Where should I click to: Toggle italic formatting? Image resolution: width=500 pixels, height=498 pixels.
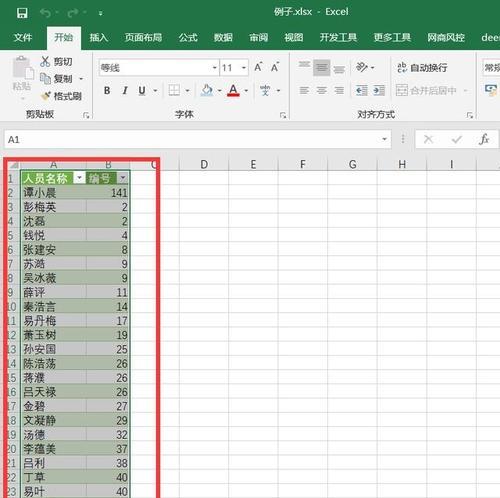pyautogui.click(x=125, y=90)
